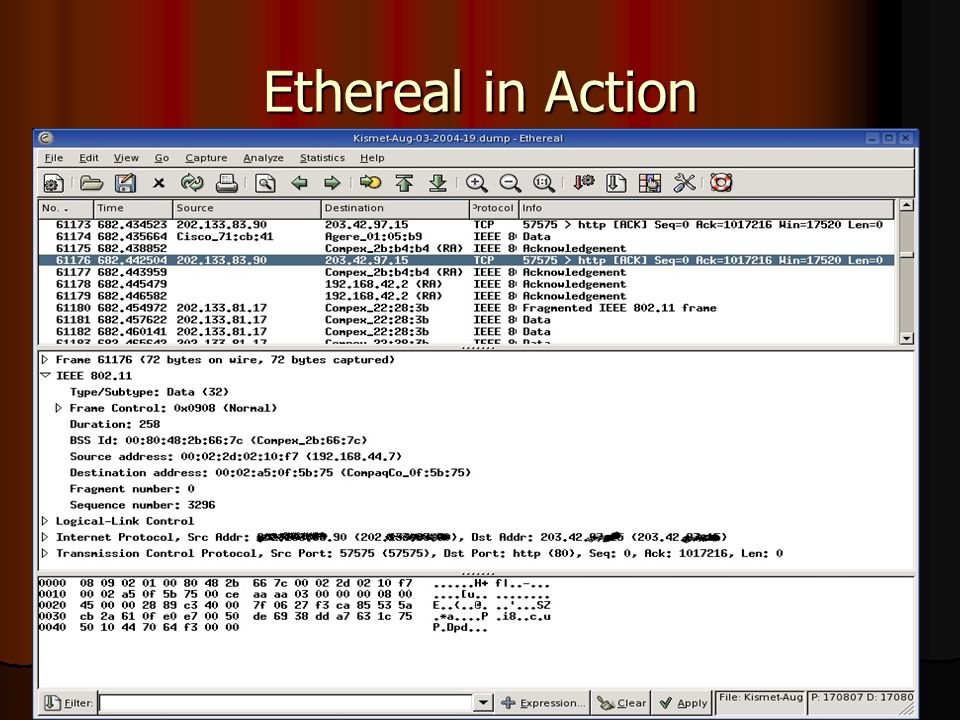Zoom in with the plus magnifier
Viewport: 960px width, 720px height.
(x=476, y=183)
